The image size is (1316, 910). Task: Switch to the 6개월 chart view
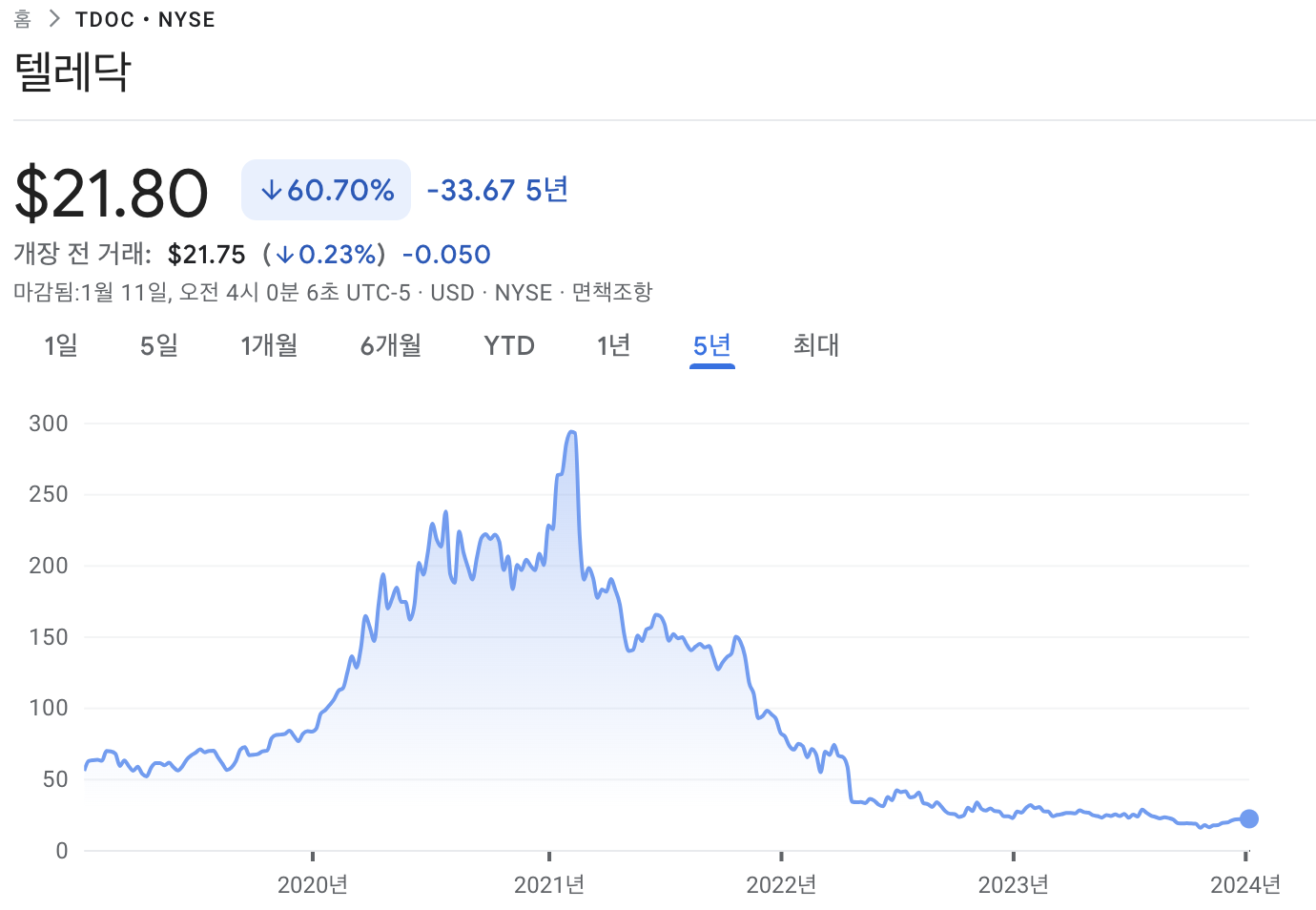[x=391, y=345]
